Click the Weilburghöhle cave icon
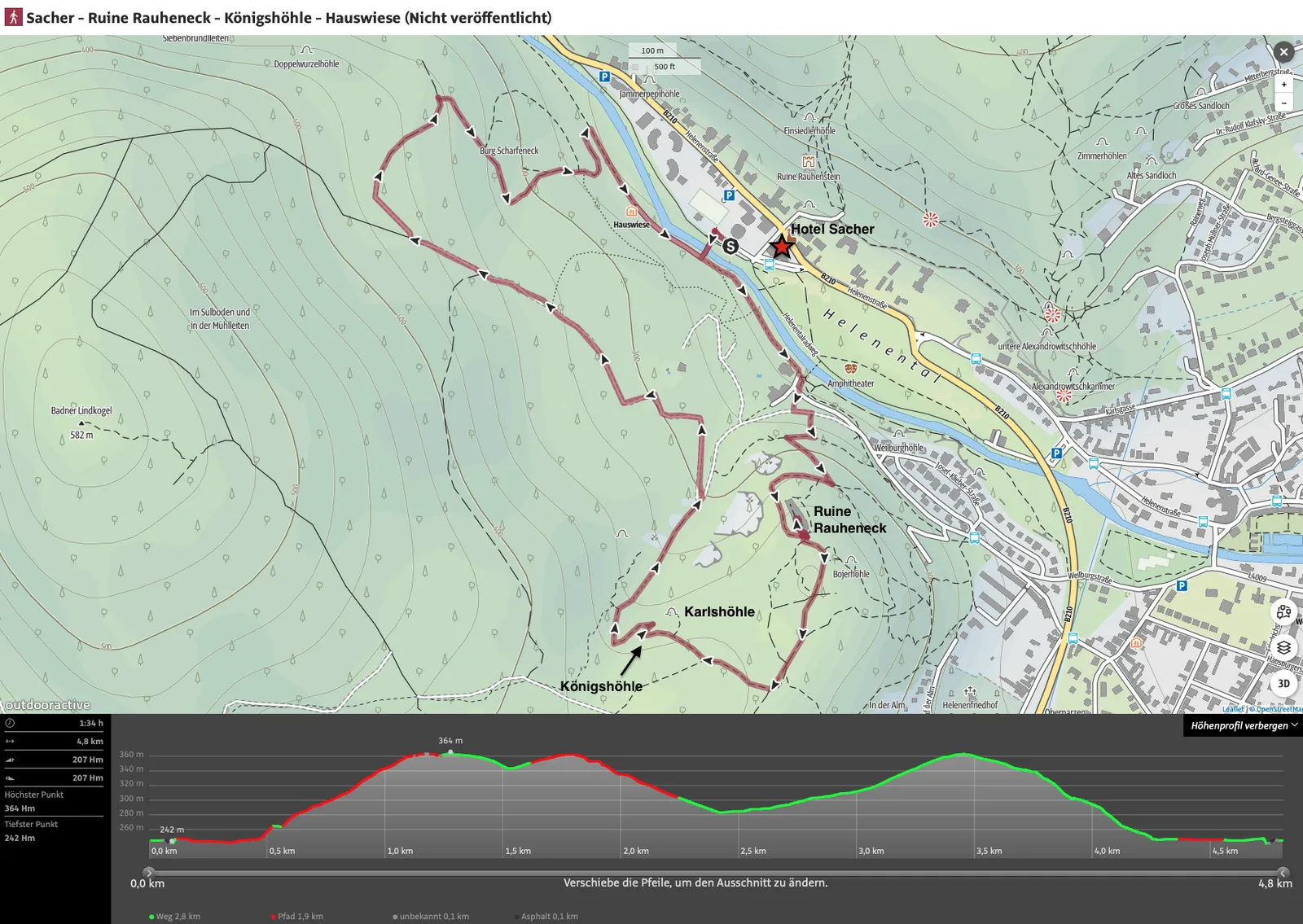The image size is (1303, 924). (898, 435)
